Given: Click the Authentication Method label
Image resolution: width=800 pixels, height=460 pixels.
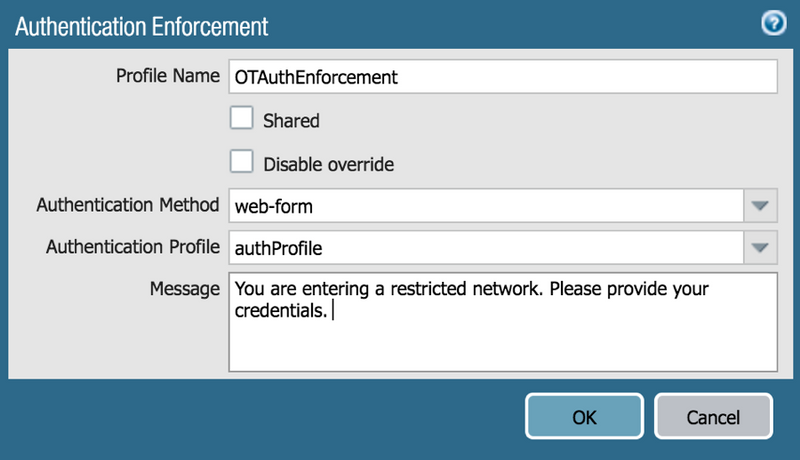Looking at the screenshot, I should (x=128, y=205).
